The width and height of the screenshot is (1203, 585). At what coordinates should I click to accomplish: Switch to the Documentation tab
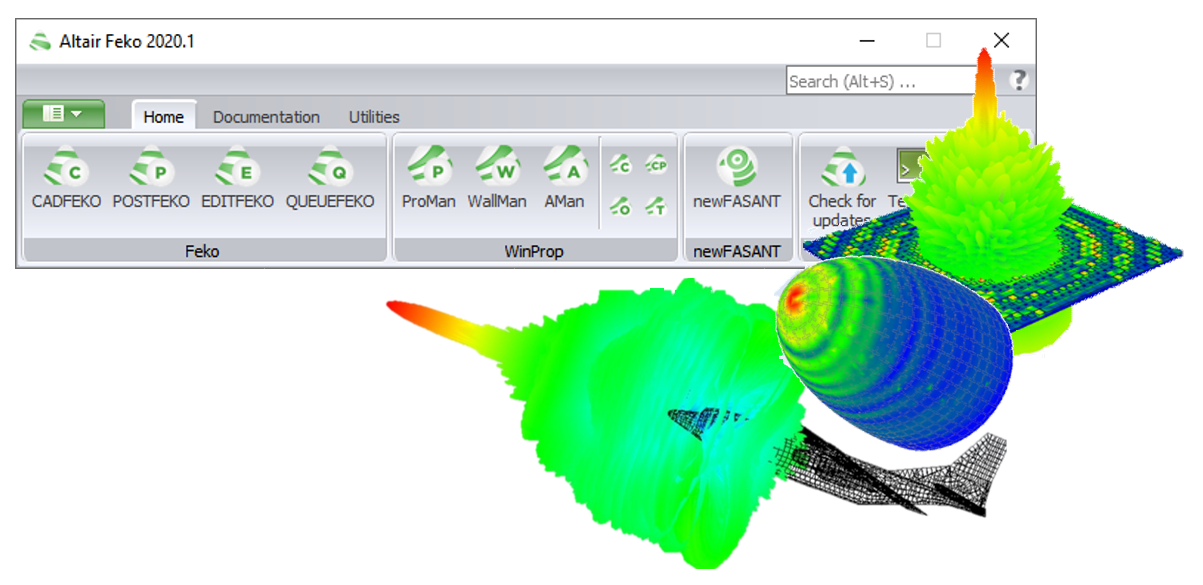click(266, 117)
